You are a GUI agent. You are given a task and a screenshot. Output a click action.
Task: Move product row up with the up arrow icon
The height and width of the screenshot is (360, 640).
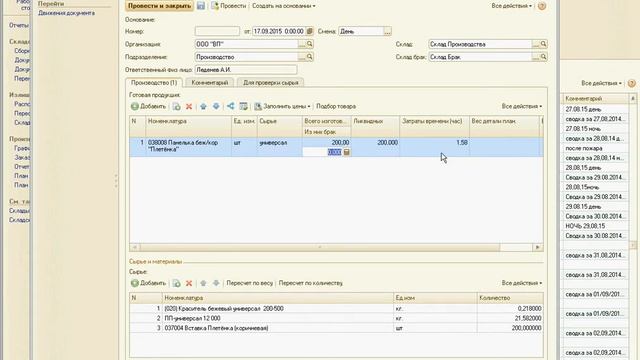[x=203, y=106]
